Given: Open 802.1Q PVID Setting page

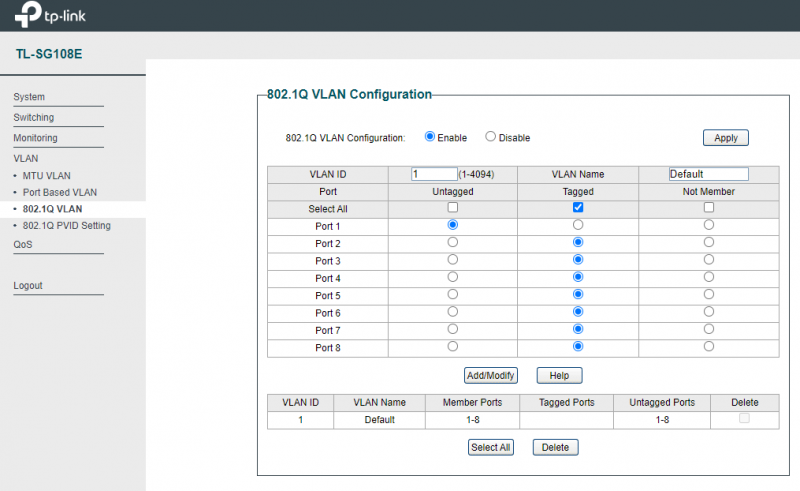Looking at the screenshot, I should coord(66,226).
